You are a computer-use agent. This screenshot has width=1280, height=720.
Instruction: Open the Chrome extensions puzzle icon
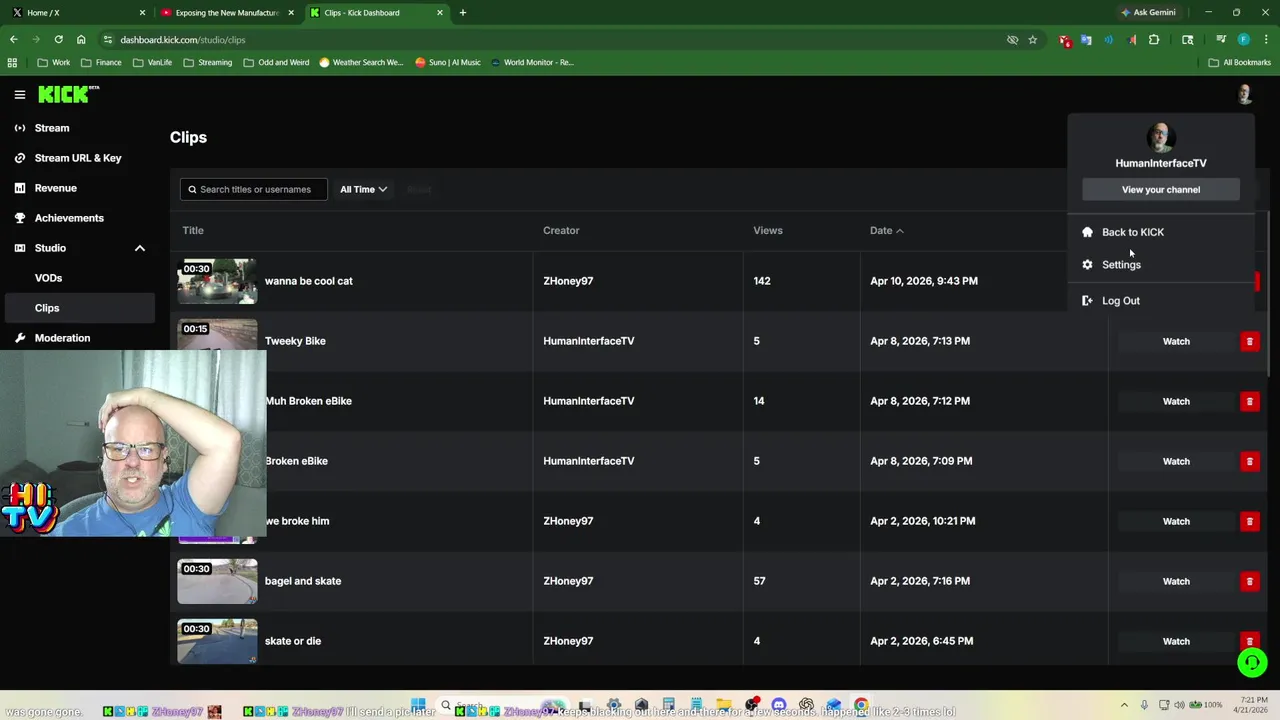1154,40
